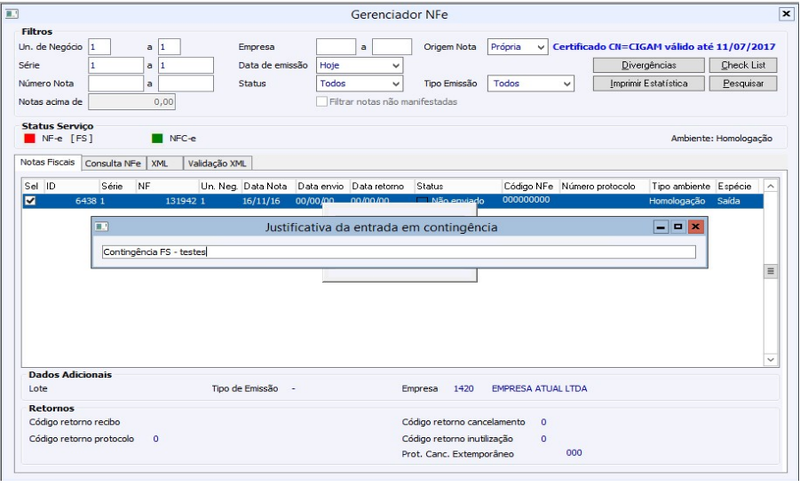This screenshot has height=487, width=800.
Task: Maximize the Justificativa dialog
Action: click(678, 226)
